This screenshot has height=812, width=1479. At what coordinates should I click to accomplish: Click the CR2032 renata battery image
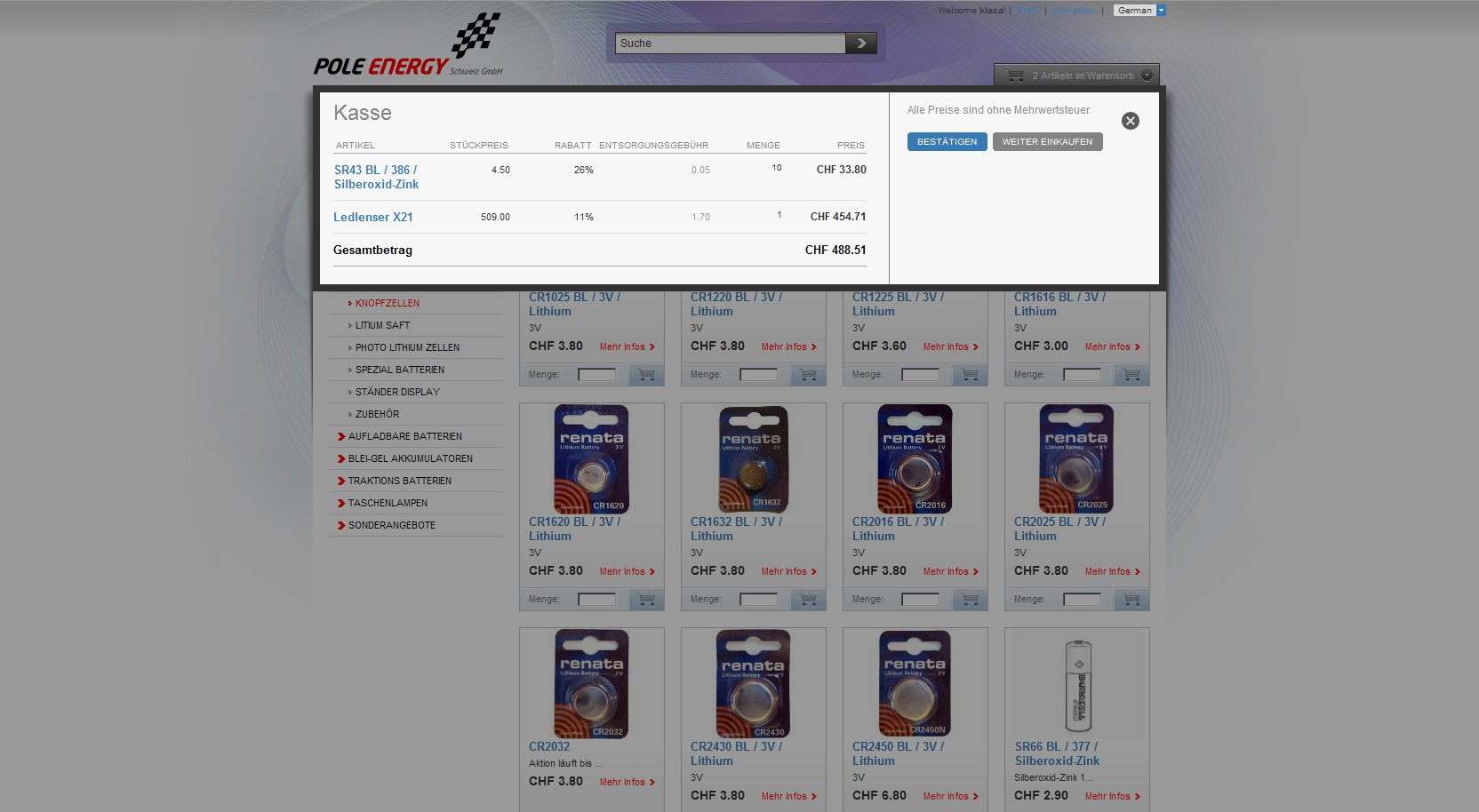591,684
